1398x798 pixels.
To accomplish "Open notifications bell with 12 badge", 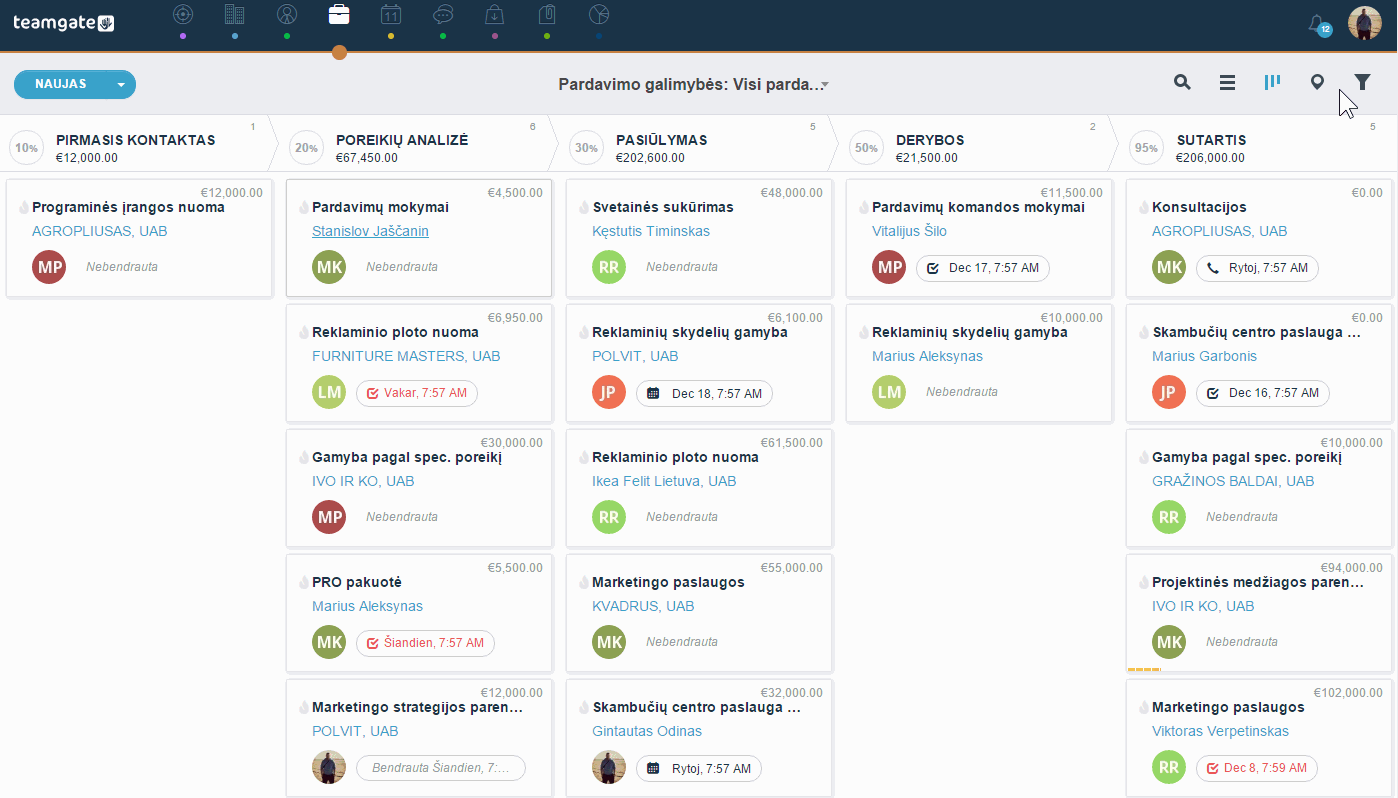I will coord(1319,24).
